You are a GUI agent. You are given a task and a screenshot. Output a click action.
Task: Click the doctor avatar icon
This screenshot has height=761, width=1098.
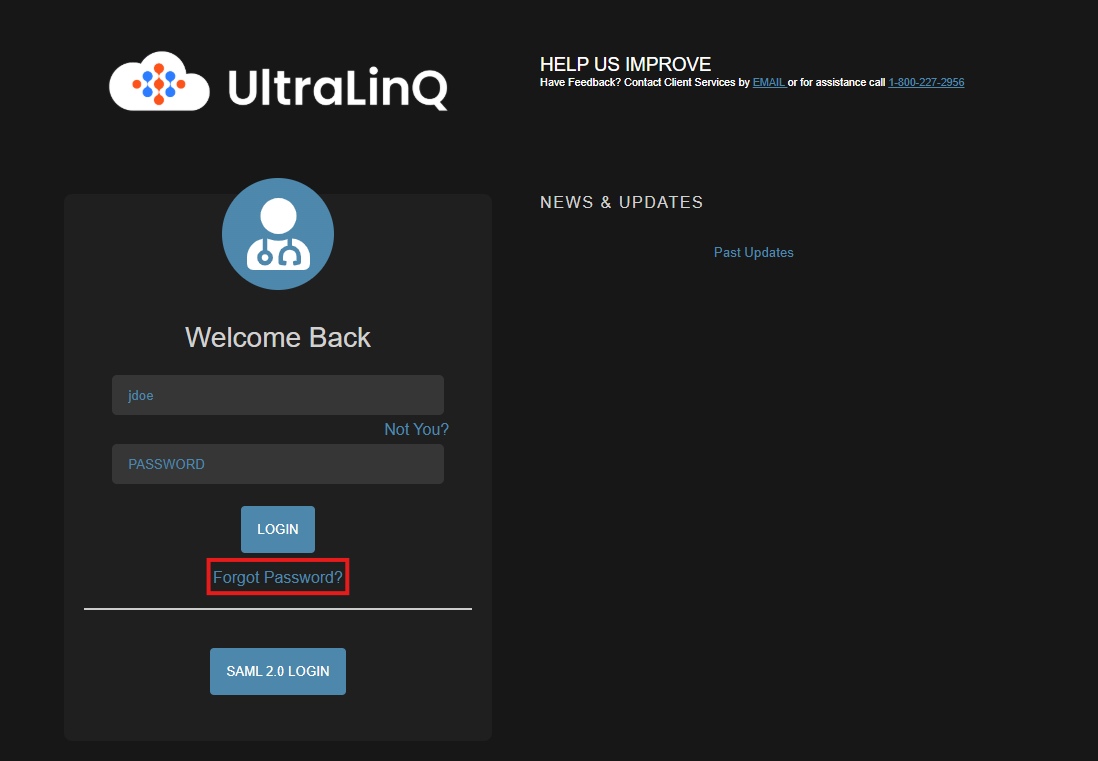(278, 234)
